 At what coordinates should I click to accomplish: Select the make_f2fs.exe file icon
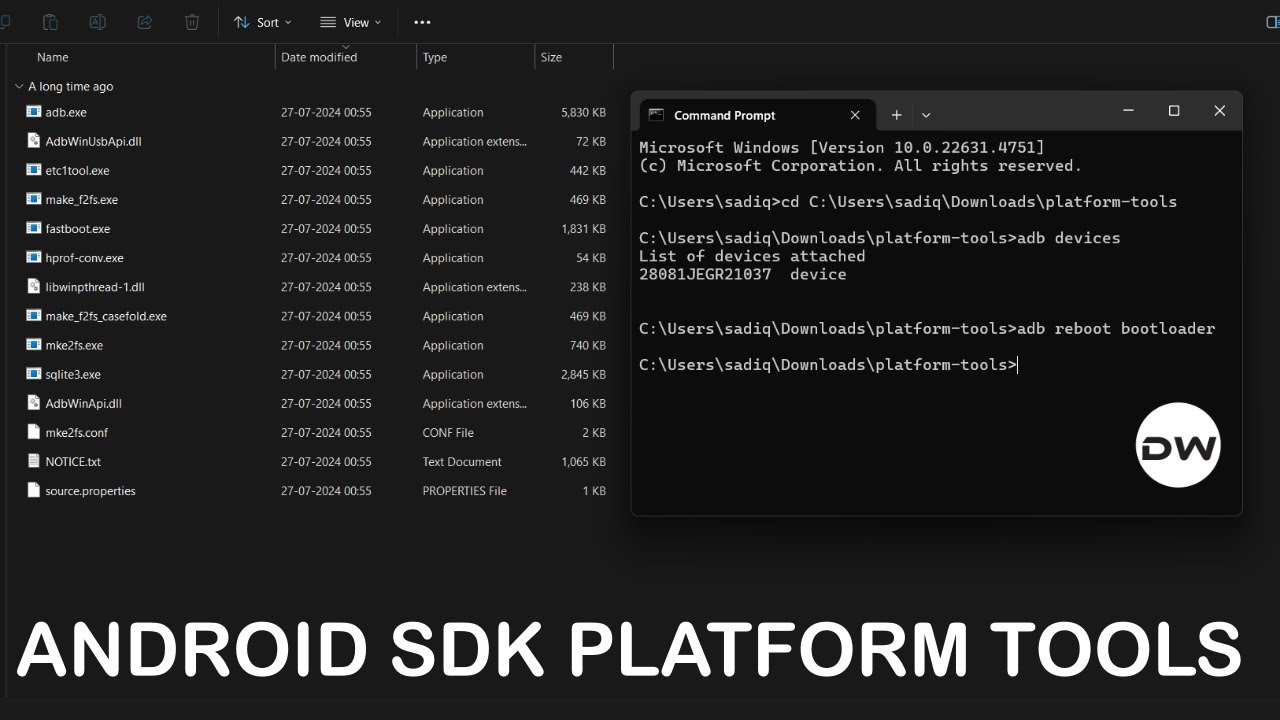click(x=35, y=199)
